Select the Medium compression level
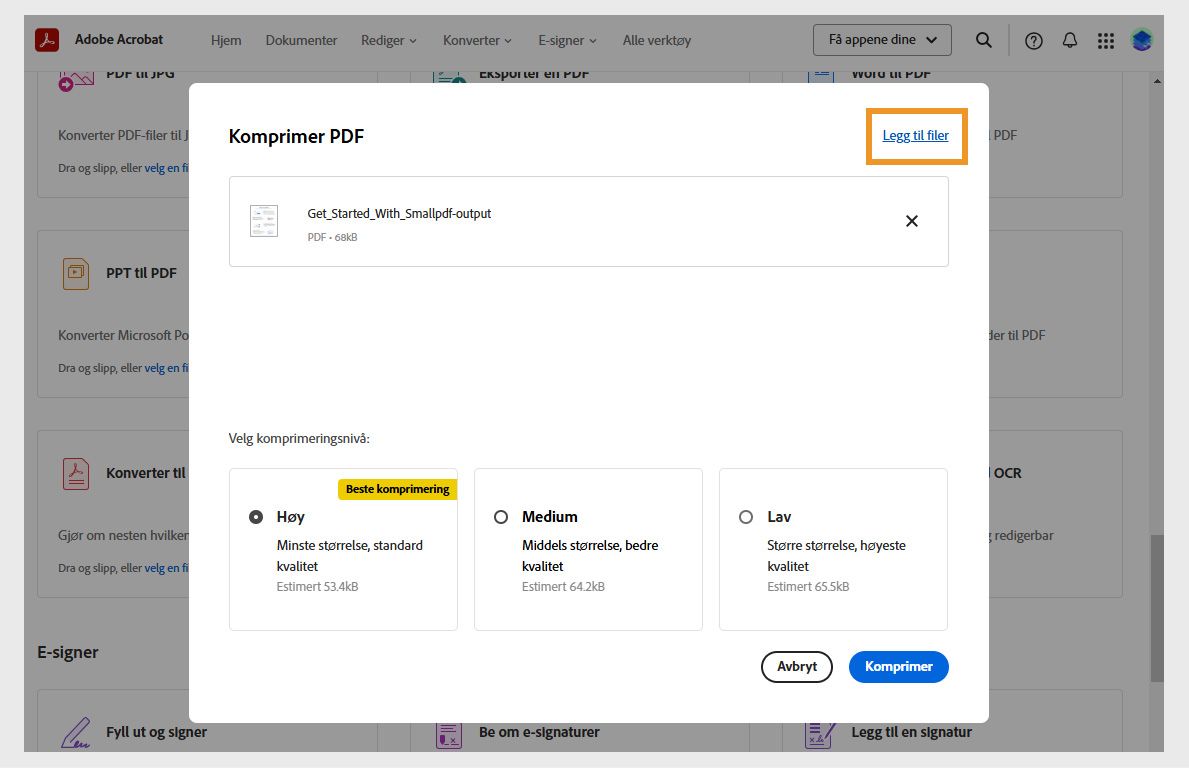Image resolution: width=1189 pixels, height=768 pixels. (x=501, y=517)
